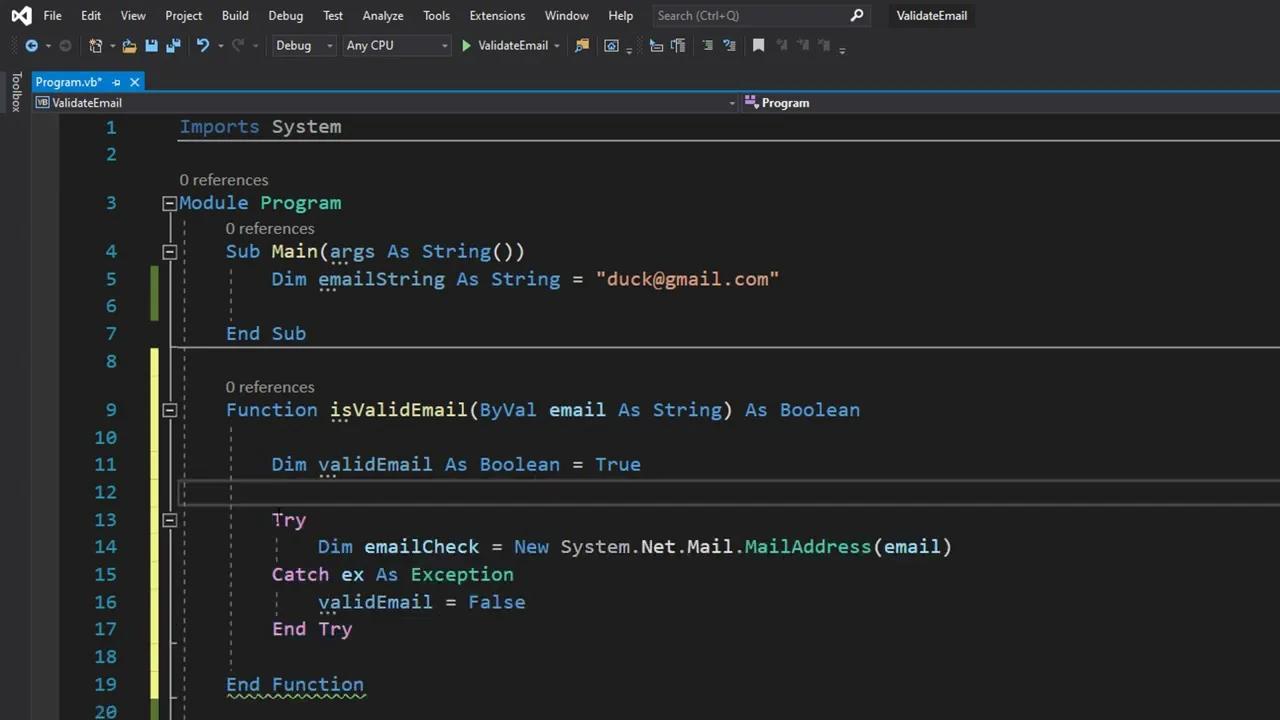1280x720 pixels.
Task: Collapse the isValidEmail function body
Action: (169, 410)
